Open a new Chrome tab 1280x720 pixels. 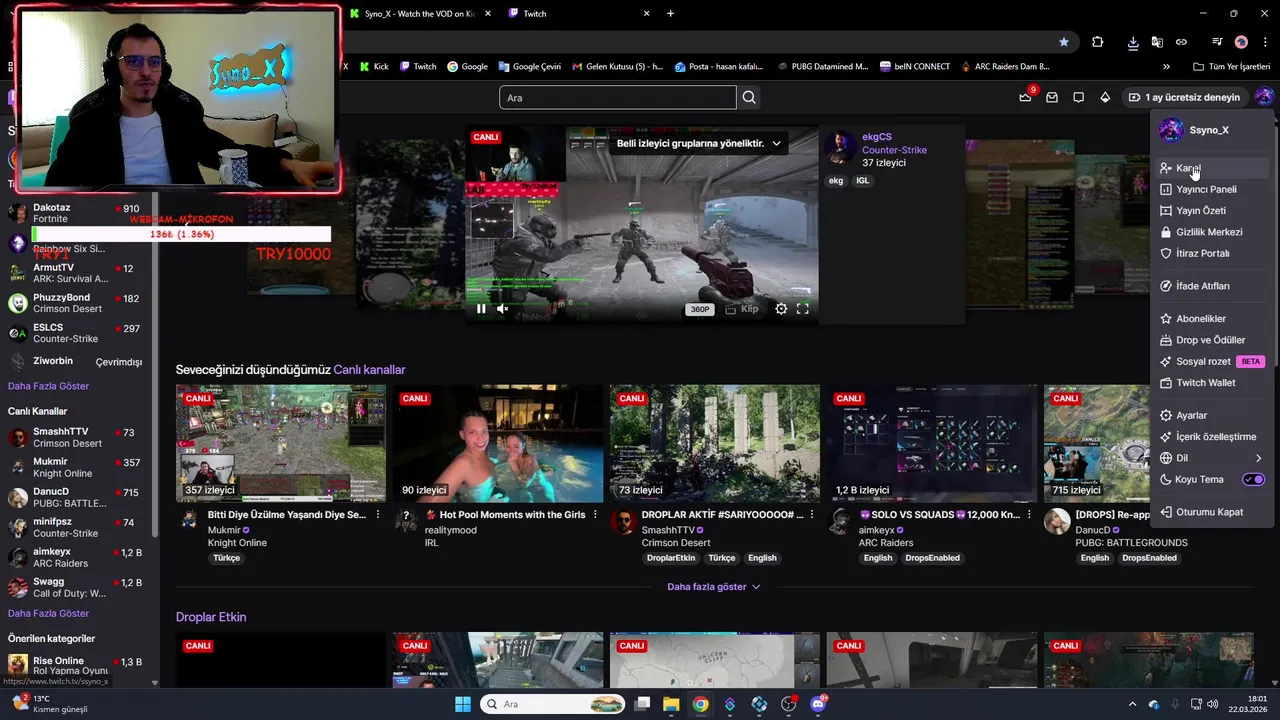tap(670, 14)
